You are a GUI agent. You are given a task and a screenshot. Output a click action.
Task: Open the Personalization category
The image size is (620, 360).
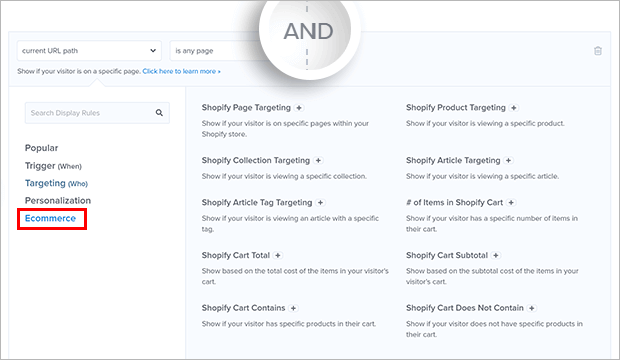pos(58,201)
